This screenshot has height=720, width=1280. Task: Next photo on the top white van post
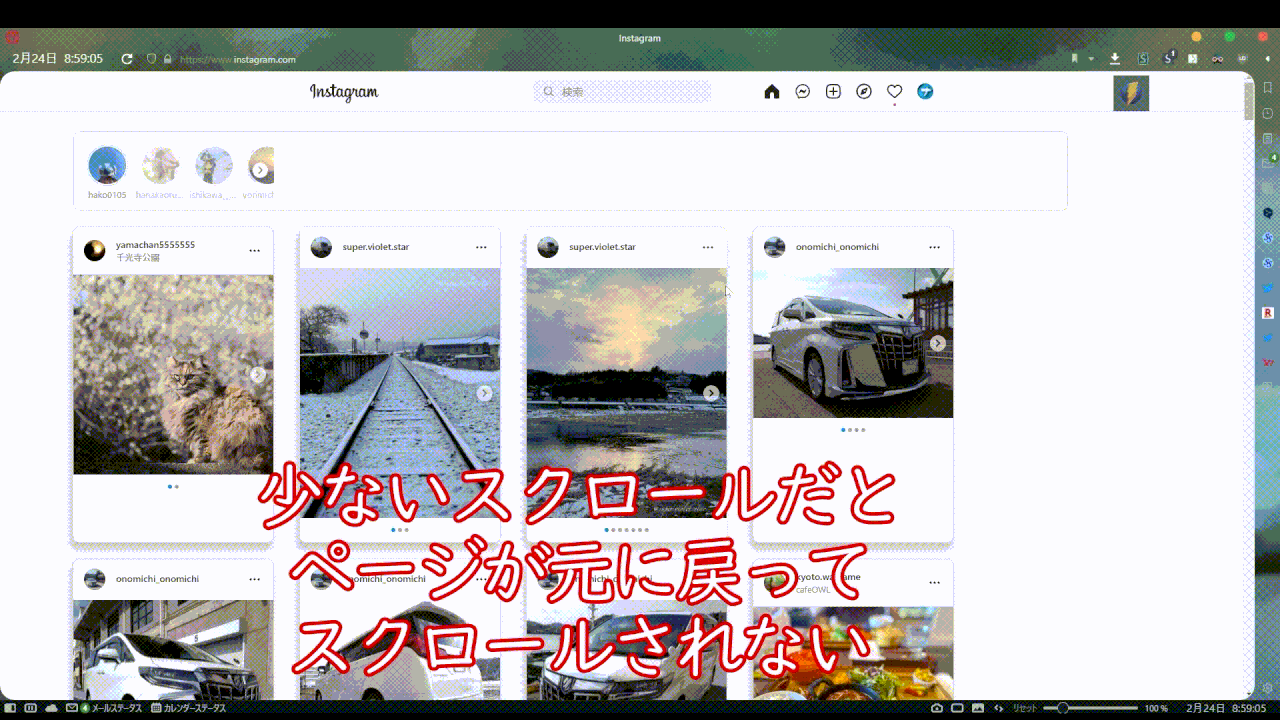[x=937, y=343]
